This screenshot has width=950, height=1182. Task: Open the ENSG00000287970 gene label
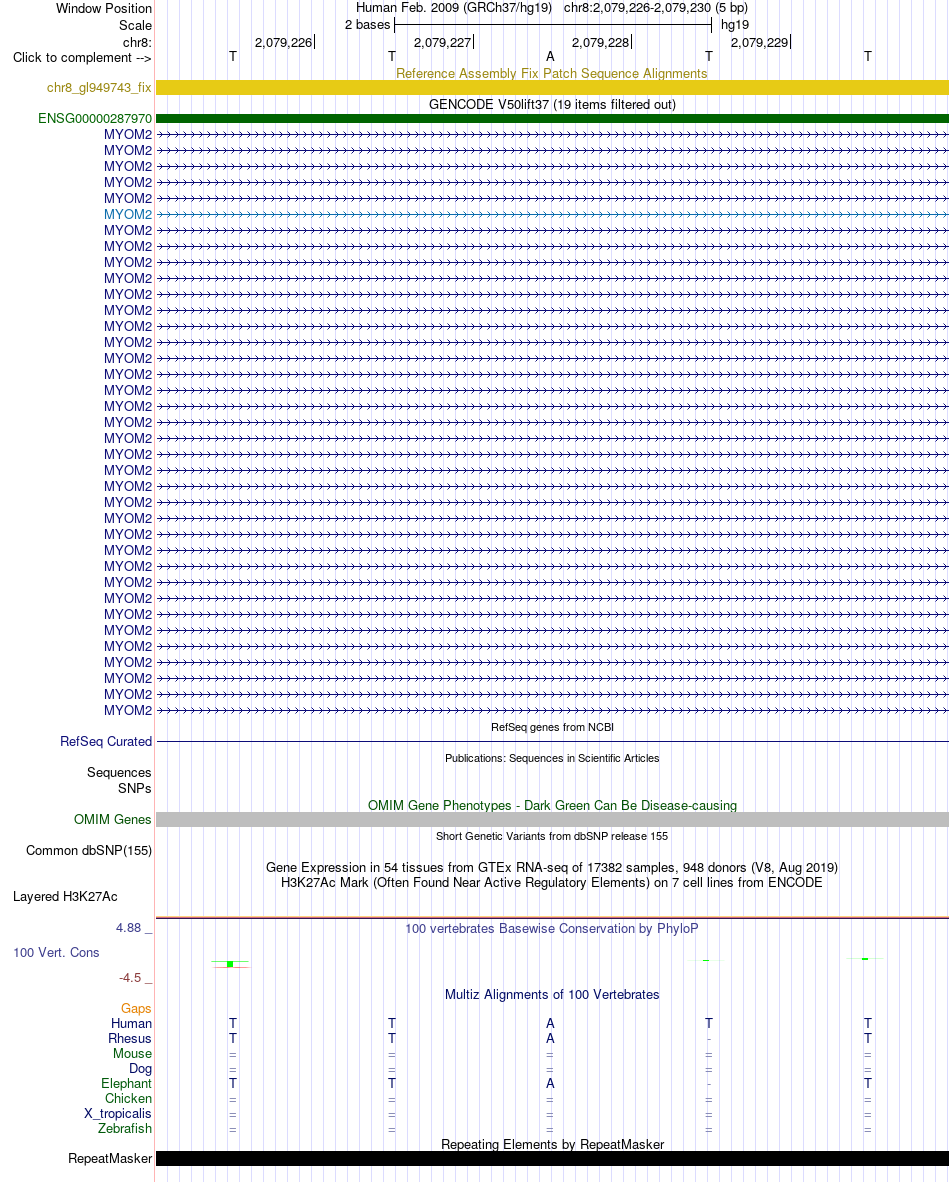[95, 118]
